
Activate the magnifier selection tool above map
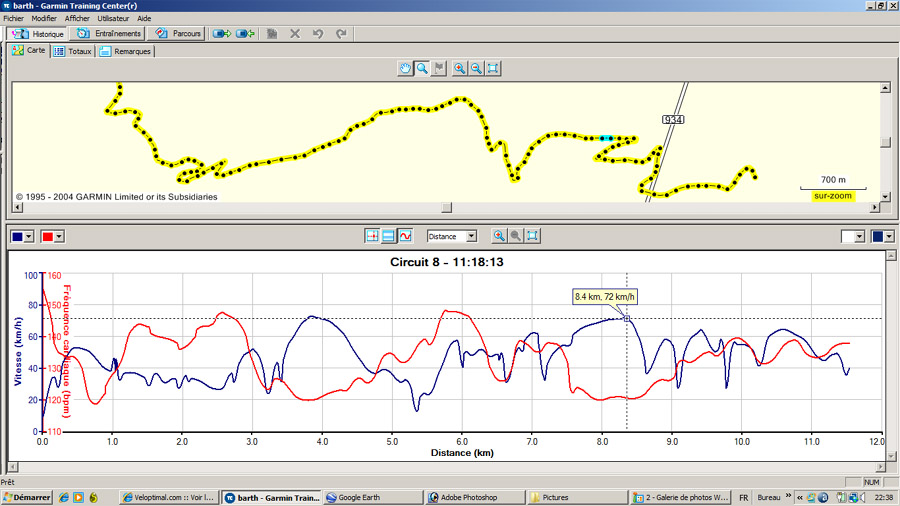(x=423, y=68)
